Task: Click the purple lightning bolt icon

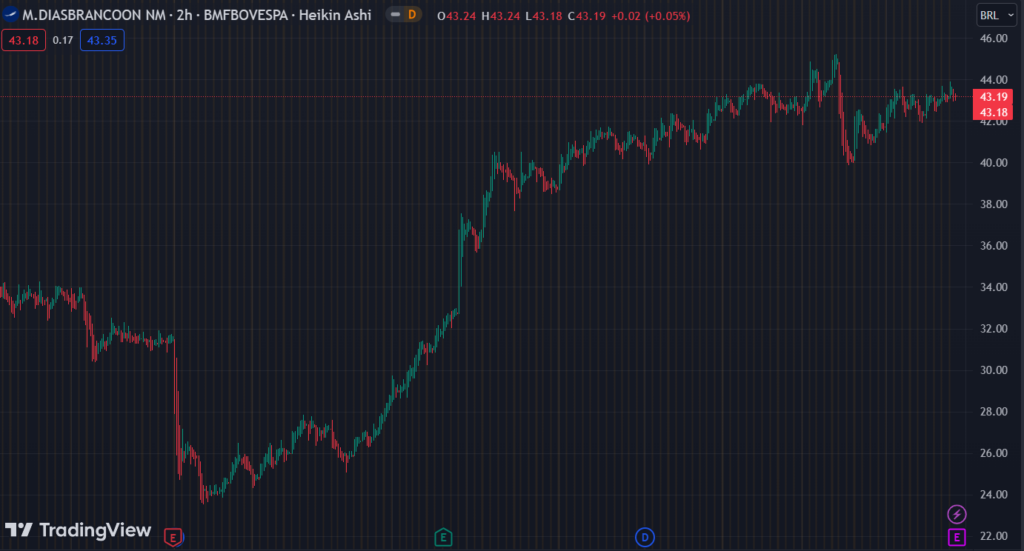Action: pos(957,514)
